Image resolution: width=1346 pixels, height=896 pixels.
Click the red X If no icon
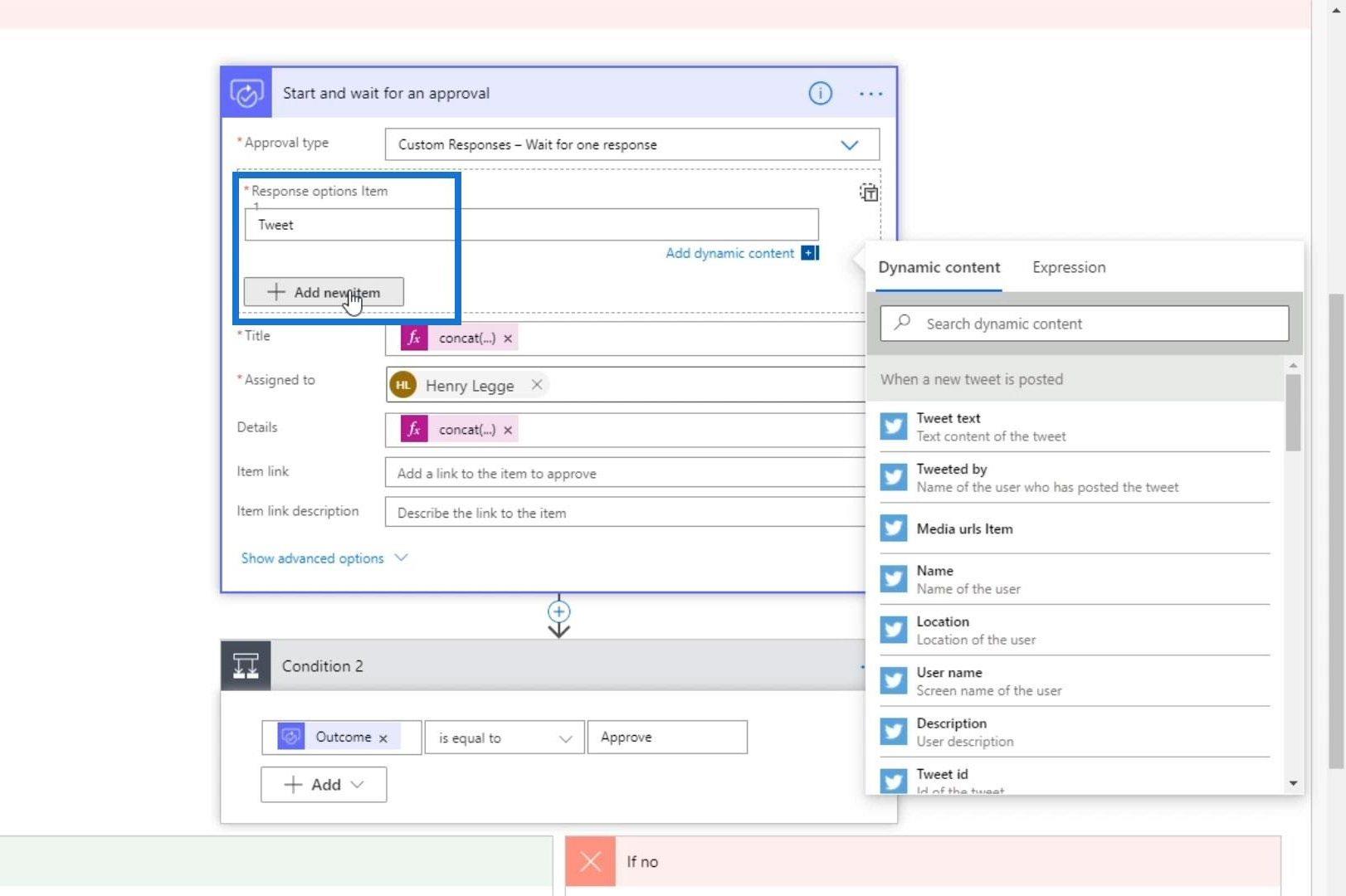coord(590,861)
